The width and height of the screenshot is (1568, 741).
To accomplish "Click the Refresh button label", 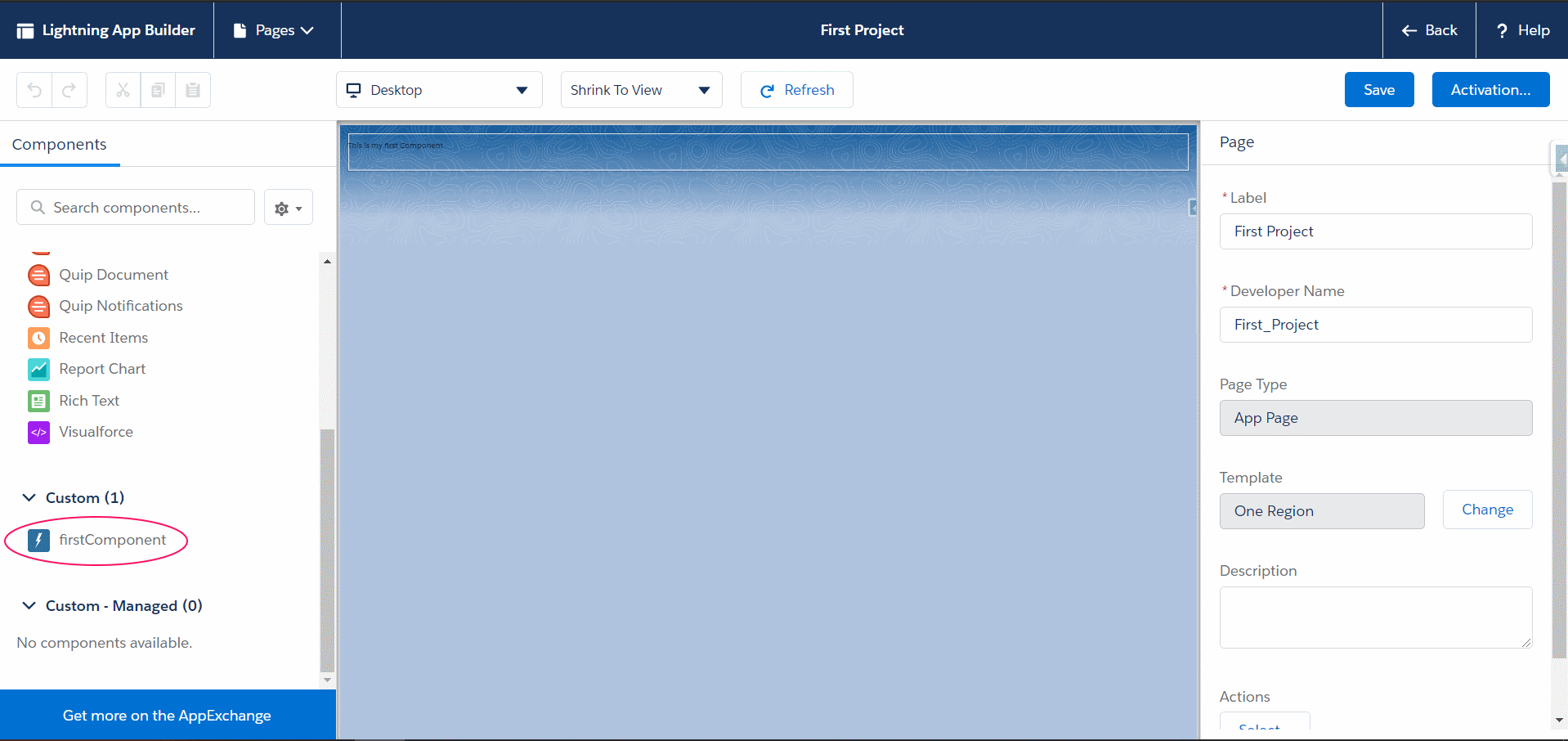I will click(x=809, y=90).
